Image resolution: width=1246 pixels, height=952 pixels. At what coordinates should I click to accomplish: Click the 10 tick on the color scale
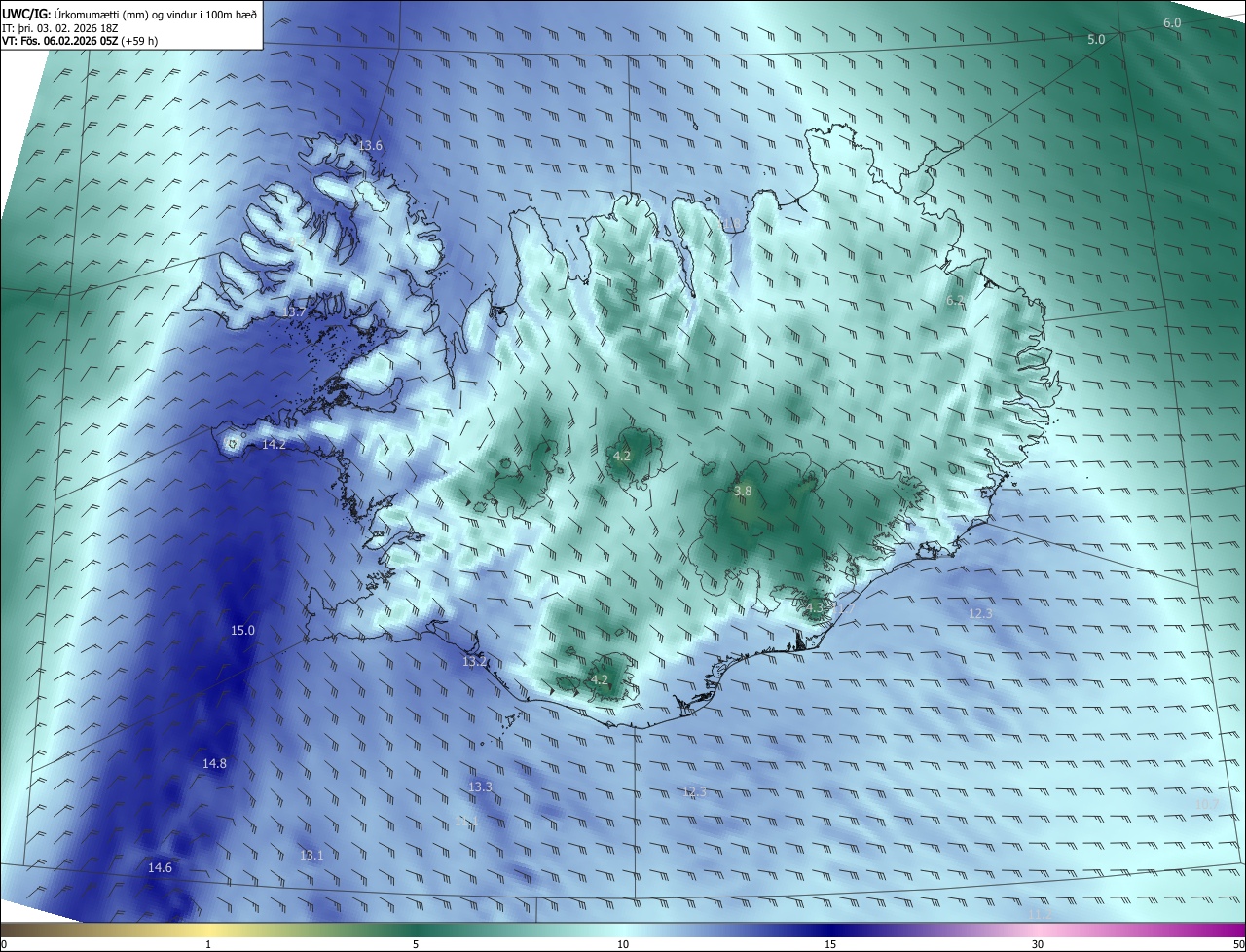click(623, 944)
